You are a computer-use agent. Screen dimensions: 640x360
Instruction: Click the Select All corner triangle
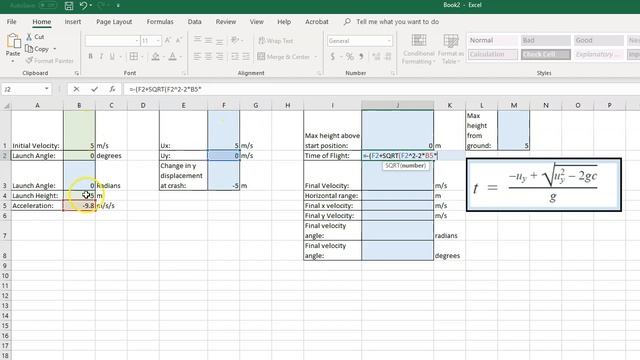point(7,106)
